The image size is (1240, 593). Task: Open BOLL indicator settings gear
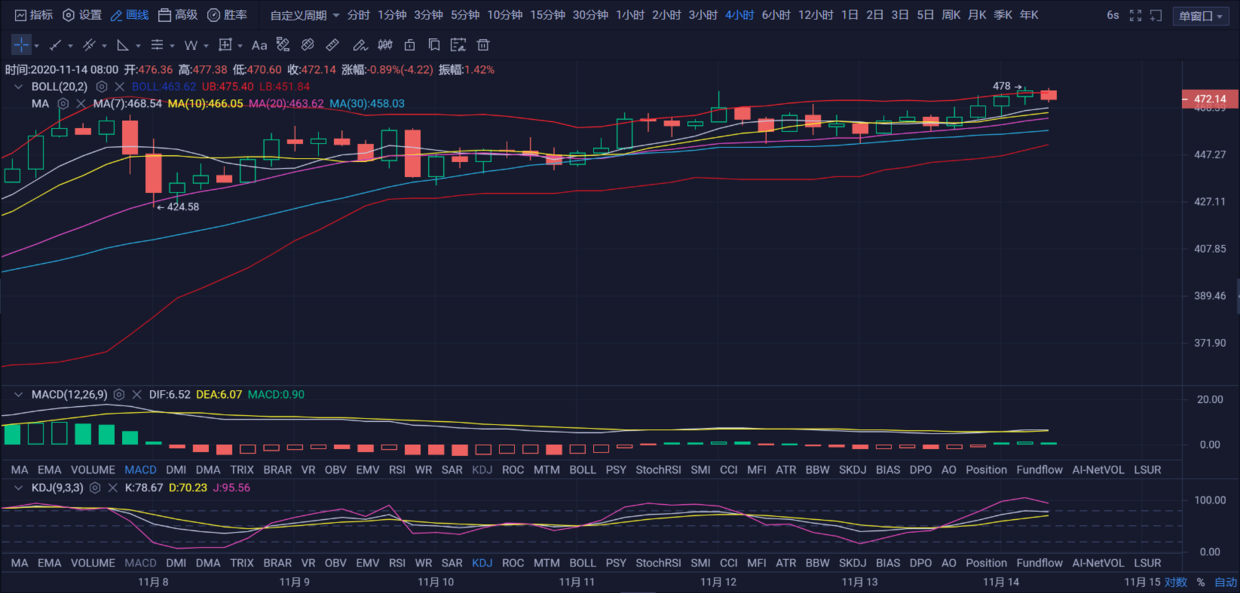(x=101, y=87)
